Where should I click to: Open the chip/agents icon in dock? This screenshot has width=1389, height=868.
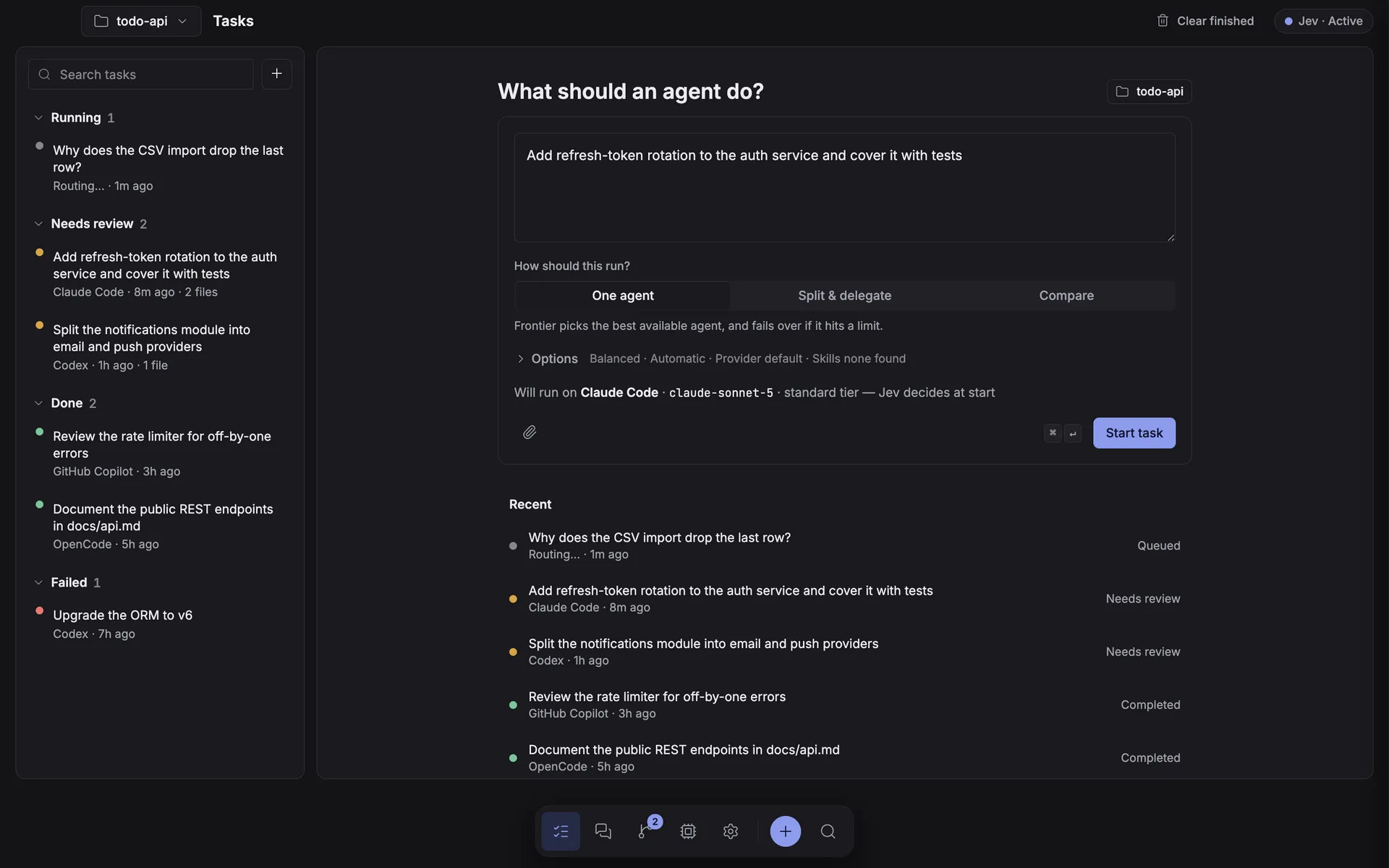[688, 831]
